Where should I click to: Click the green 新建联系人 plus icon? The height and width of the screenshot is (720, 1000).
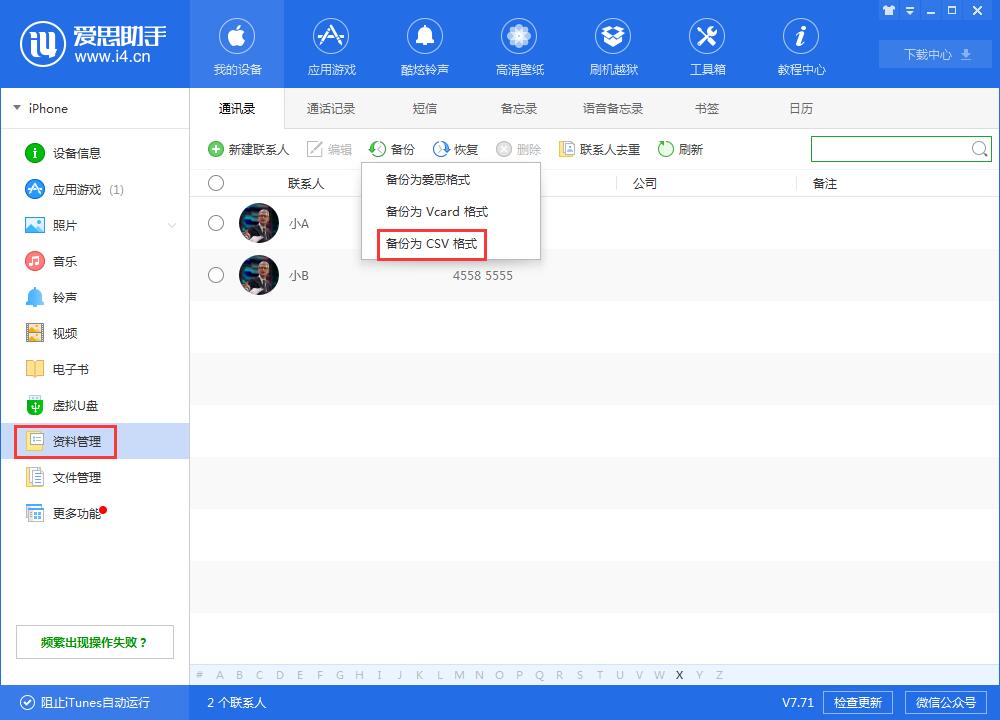pos(216,149)
